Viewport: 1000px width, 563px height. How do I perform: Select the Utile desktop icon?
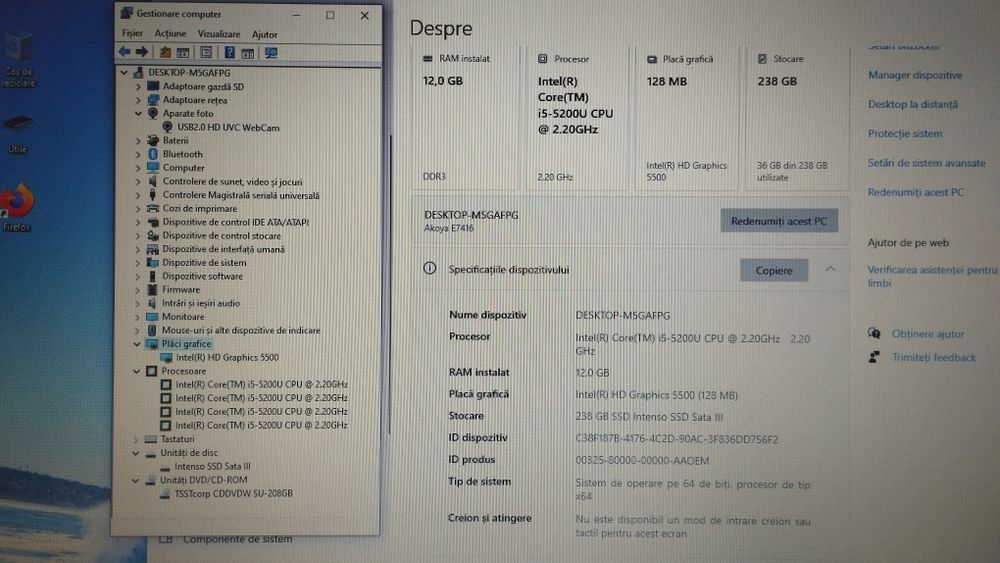[18, 134]
